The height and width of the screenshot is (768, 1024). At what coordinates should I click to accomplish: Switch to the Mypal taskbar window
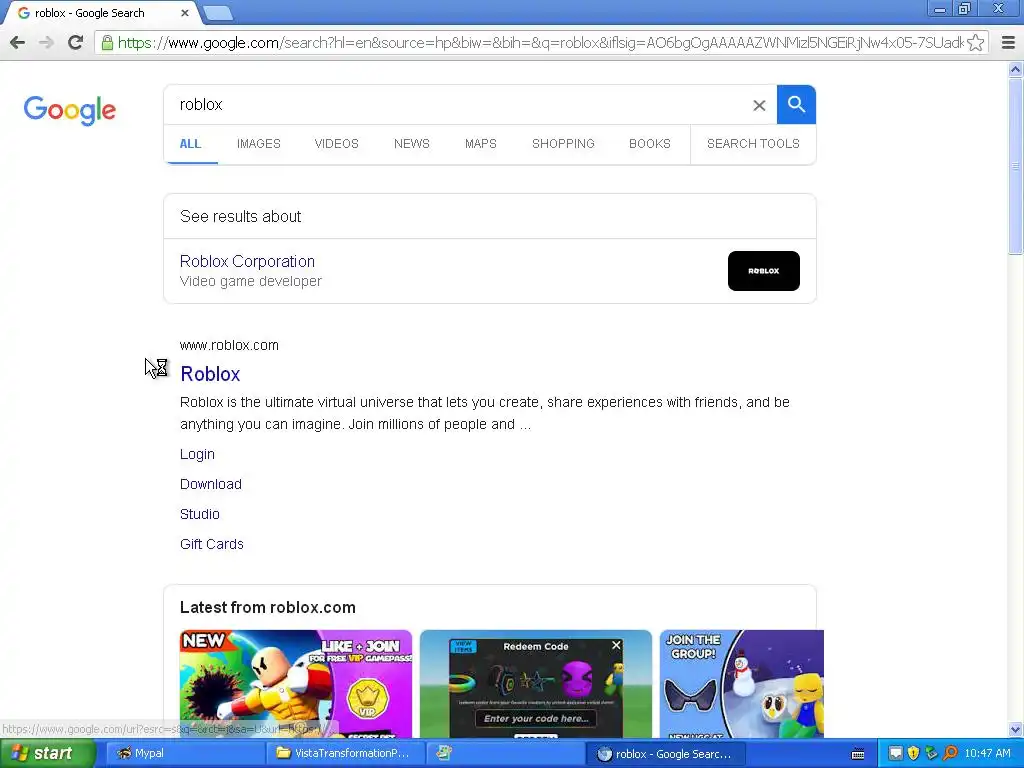(x=184, y=753)
